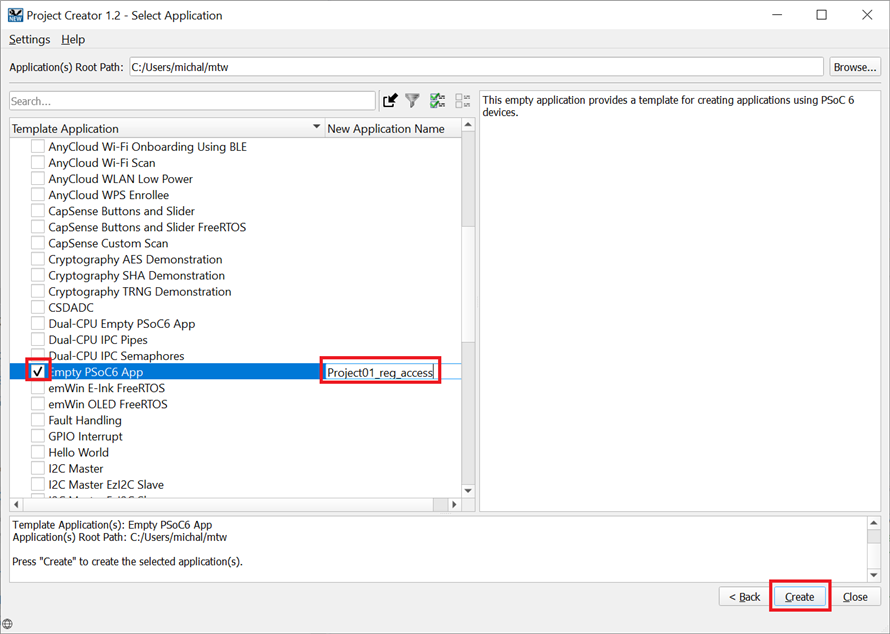Check the Dual-CPU IPC Pipes checkbox

pos(37,340)
